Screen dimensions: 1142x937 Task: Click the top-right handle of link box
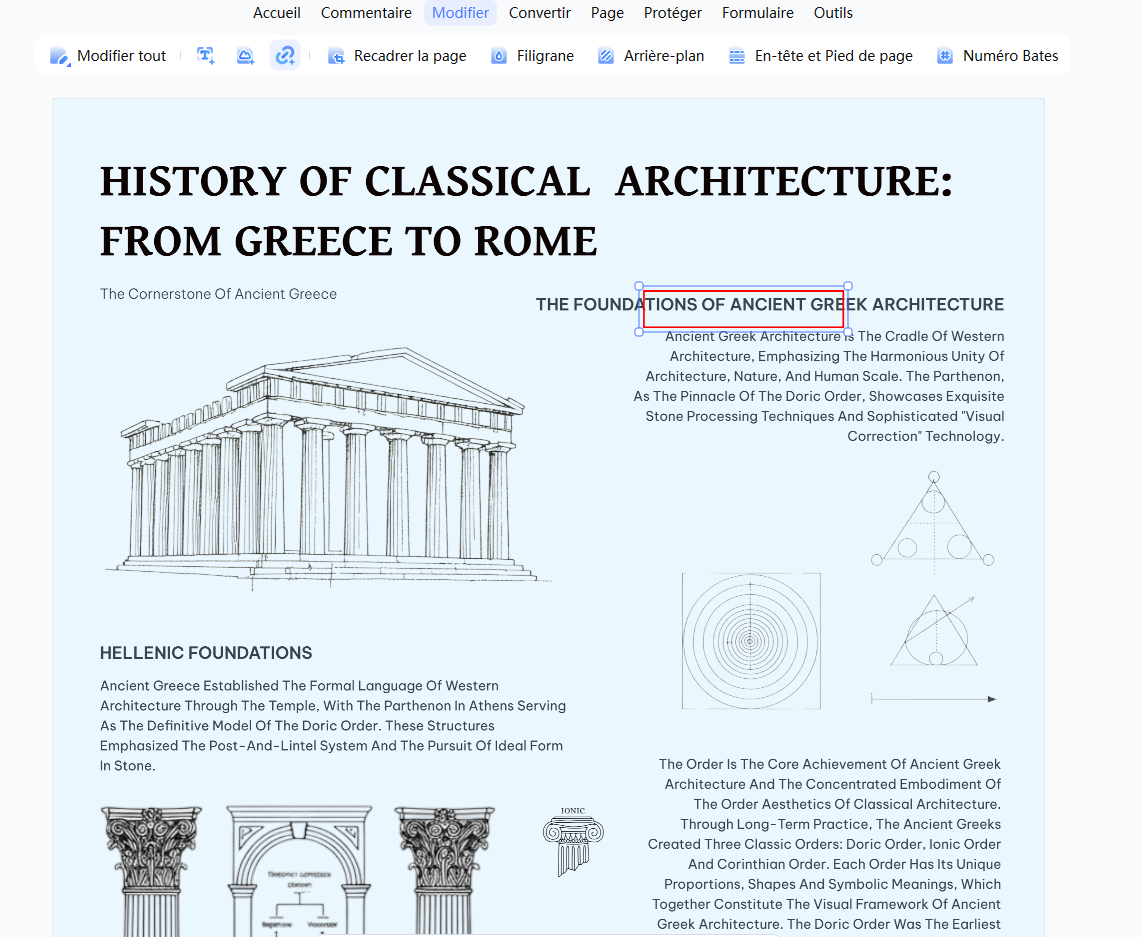[848, 286]
